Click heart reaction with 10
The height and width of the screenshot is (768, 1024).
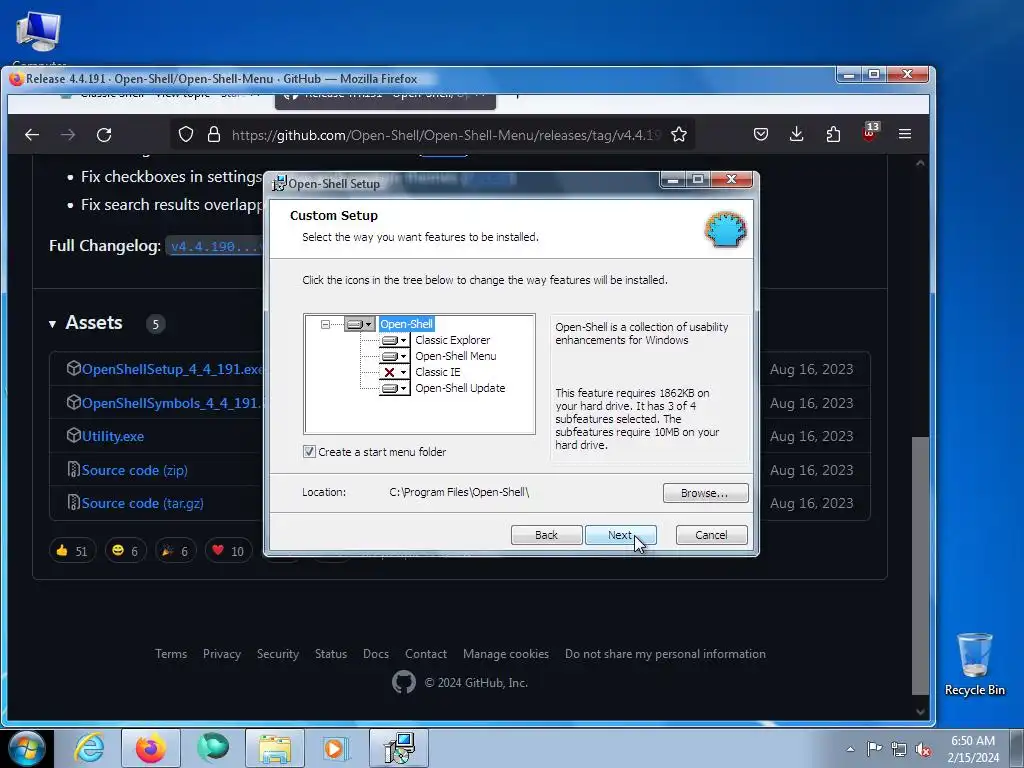(x=228, y=551)
